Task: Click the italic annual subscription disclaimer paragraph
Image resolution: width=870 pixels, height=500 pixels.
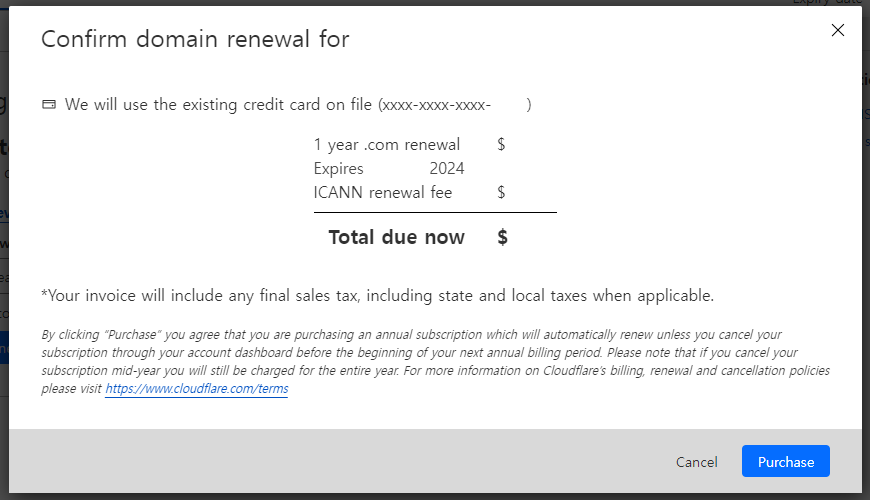Action: (x=436, y=361)
